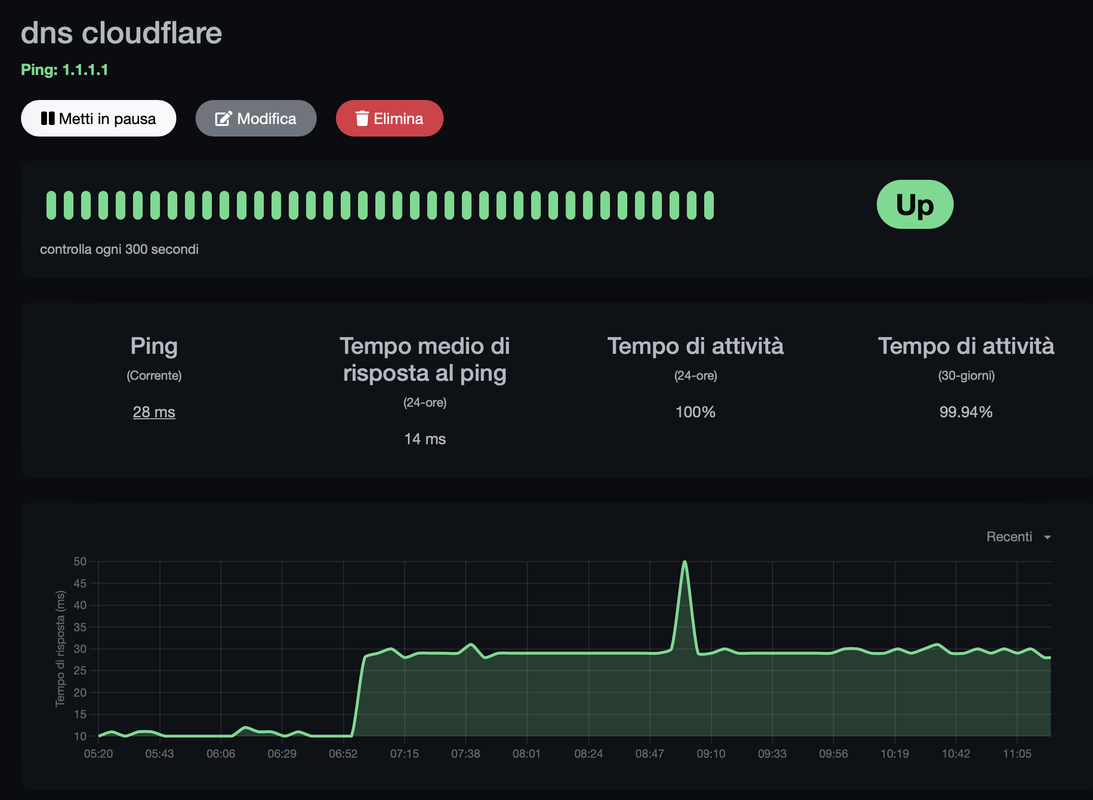The height and width of the screenshot is (800, 1093).
Task: Click the last heartbeat bar on the right
Action: pos(709,206)
